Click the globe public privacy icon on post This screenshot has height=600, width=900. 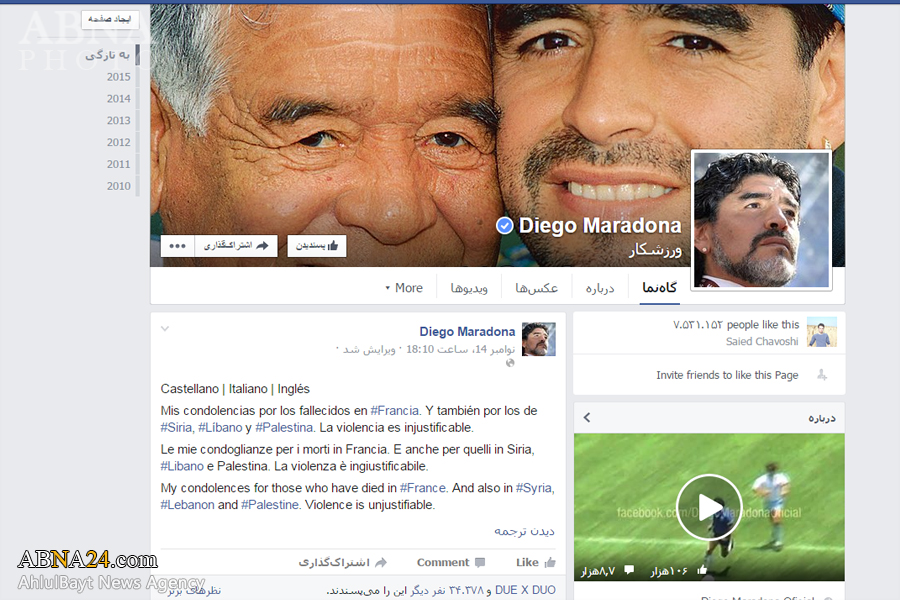pos(510,363)
